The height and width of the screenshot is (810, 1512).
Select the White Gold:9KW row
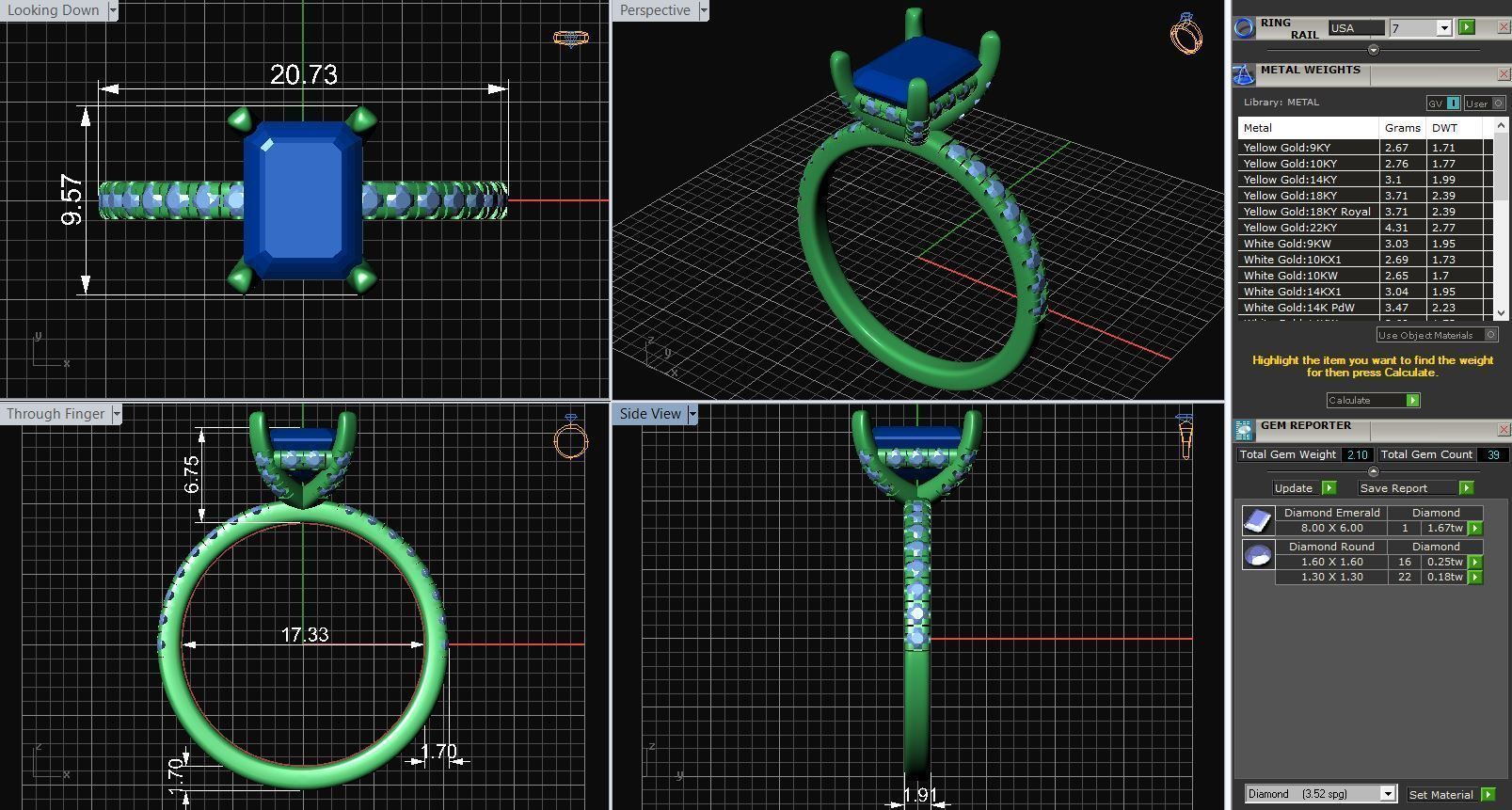tap(1365, 244)
